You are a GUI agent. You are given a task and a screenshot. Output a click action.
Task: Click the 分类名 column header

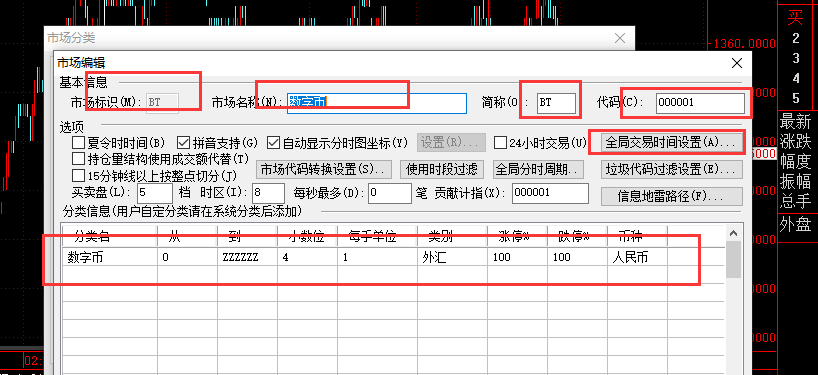110,236
